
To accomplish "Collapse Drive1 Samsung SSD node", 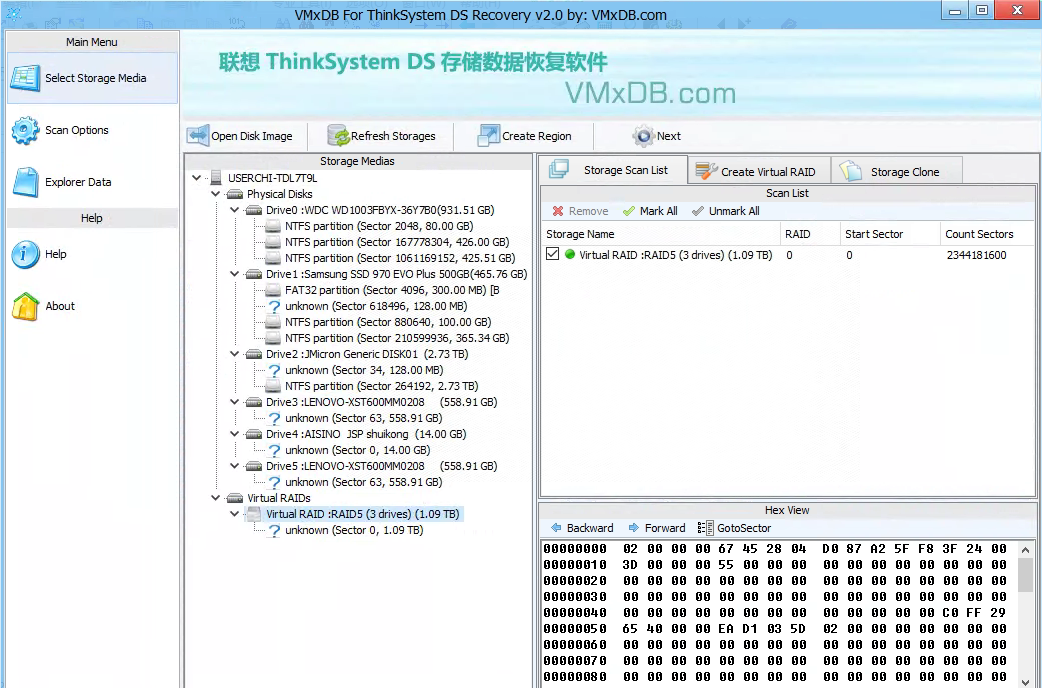I will (x=235, y=274).
